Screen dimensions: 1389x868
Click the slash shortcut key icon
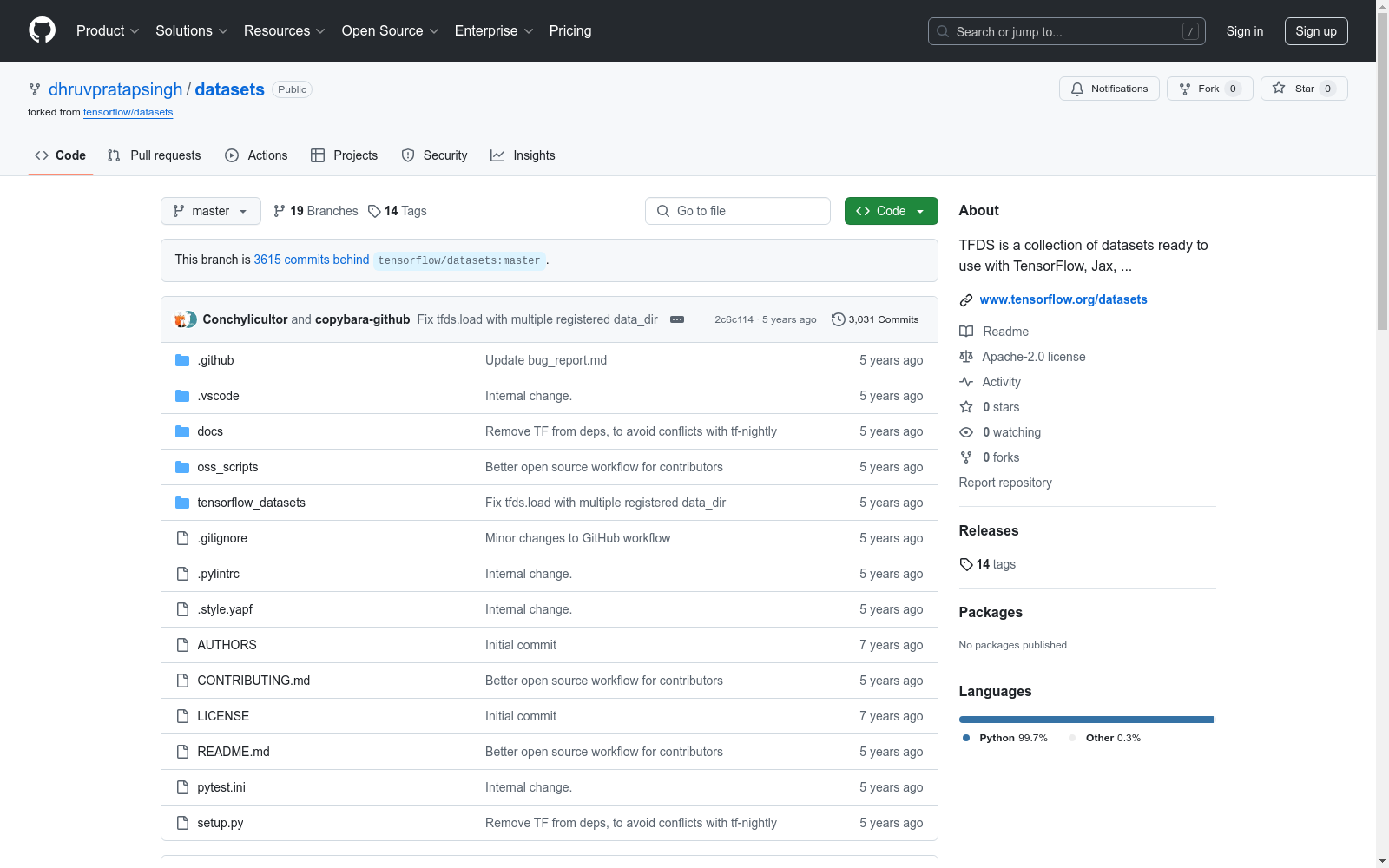1190,31
